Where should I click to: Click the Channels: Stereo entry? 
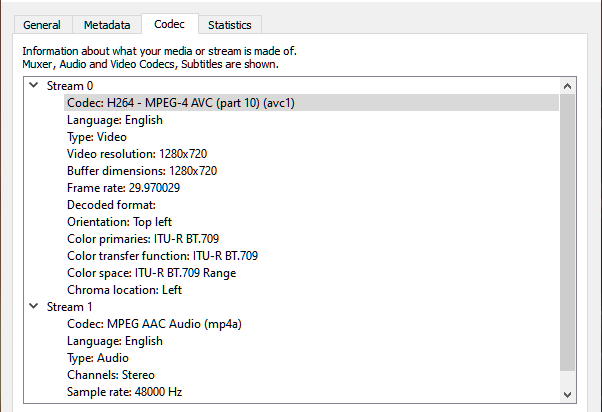coord(110,375)
